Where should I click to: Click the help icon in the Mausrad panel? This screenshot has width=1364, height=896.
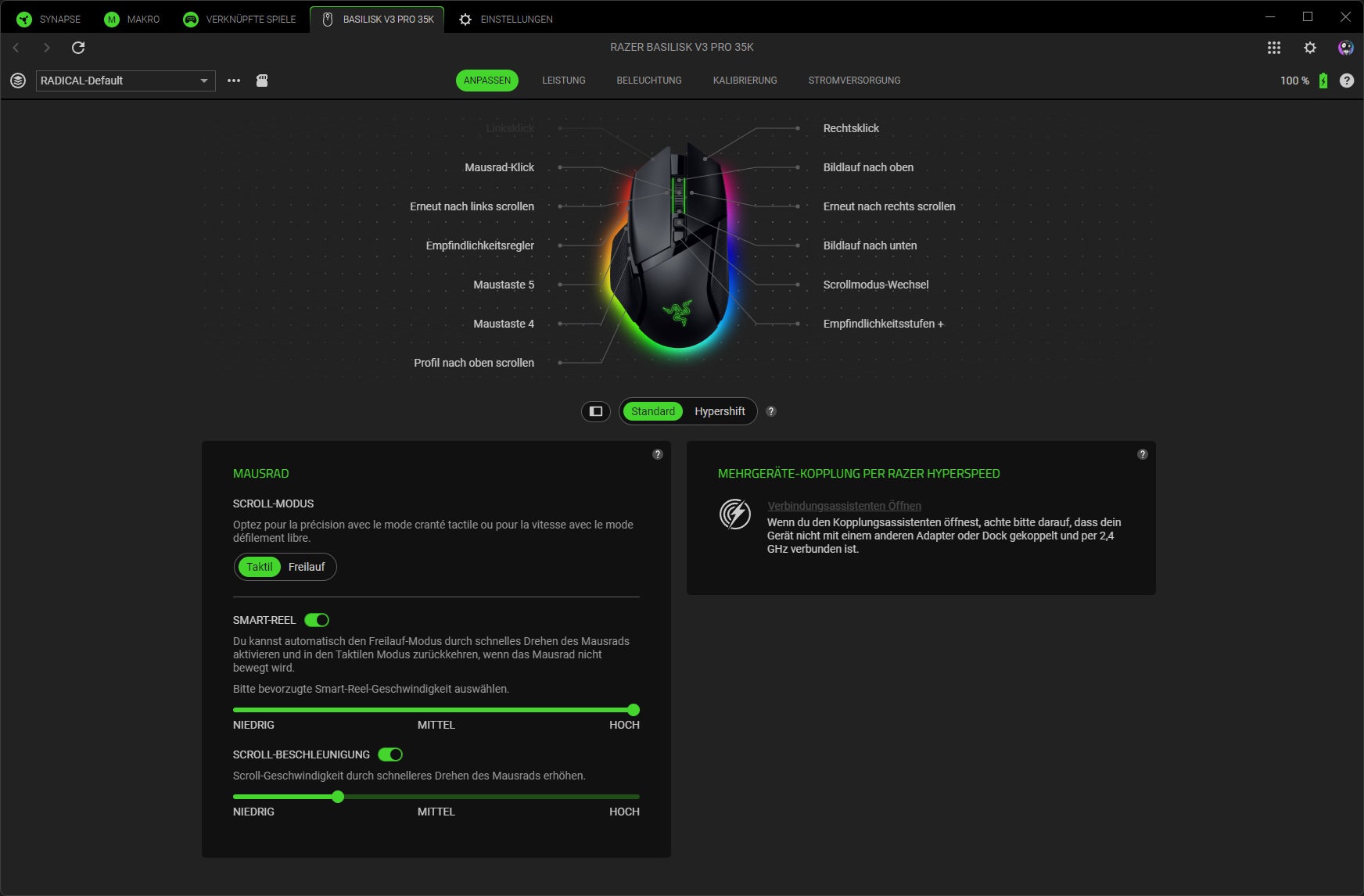pyautogui.click(x=658, y=454)
